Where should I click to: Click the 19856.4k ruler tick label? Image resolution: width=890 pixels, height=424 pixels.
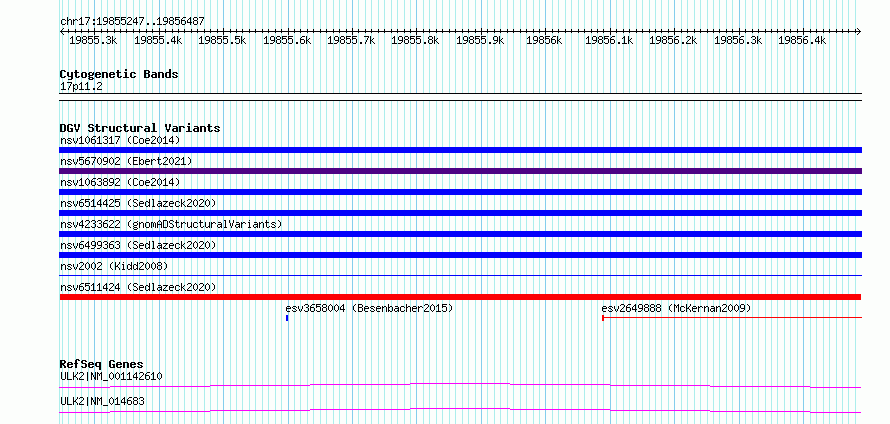[802, 41]
